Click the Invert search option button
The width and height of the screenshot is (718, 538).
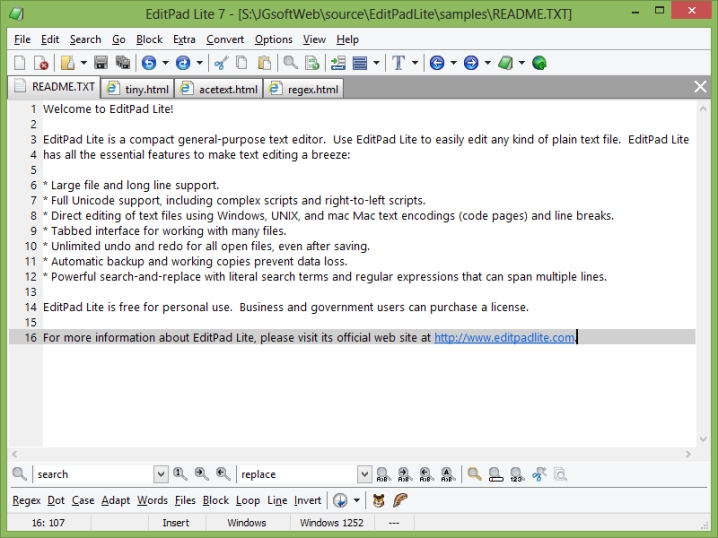[x=308, y=500]
